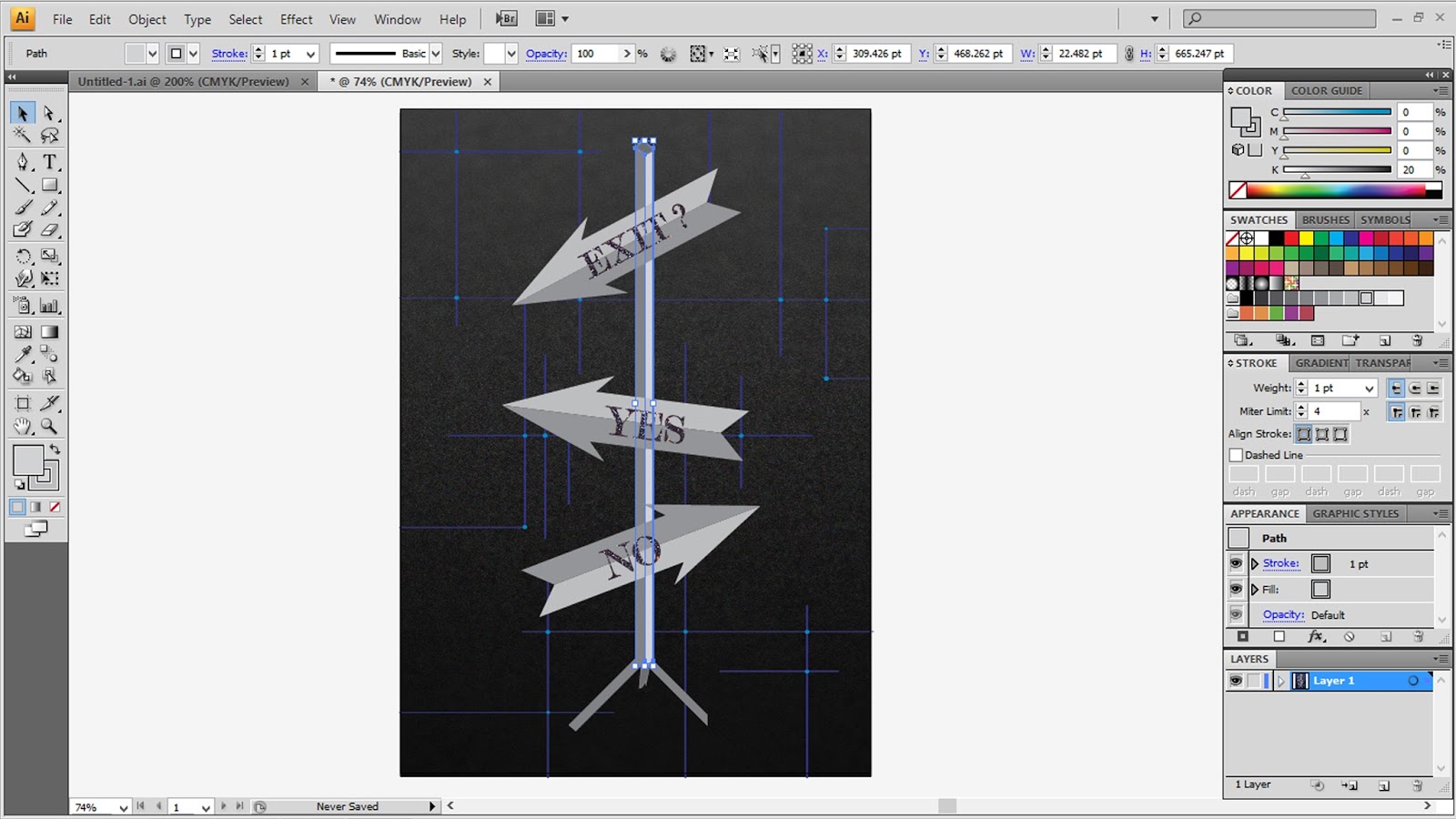Open the zoom percentage dropdown at bottom left
This screenshot has height=819, width=1456.
[x=123, y=805]
